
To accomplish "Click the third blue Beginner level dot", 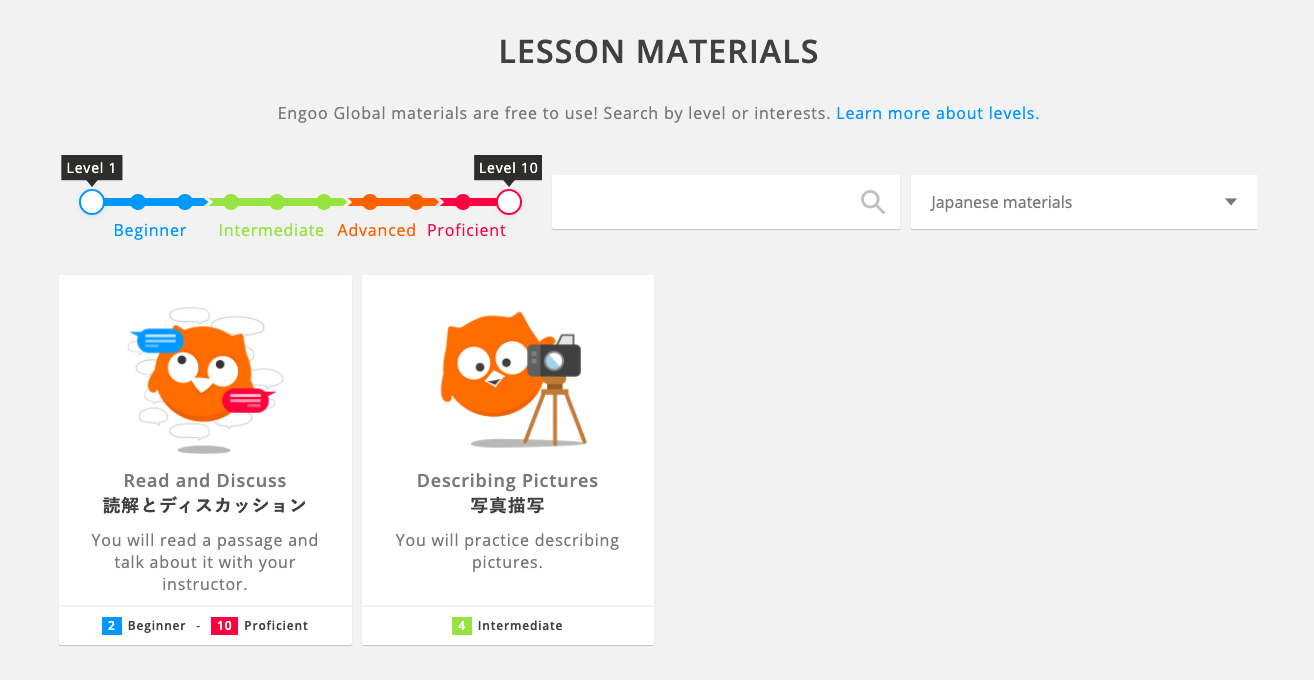I will click(184, 202).
